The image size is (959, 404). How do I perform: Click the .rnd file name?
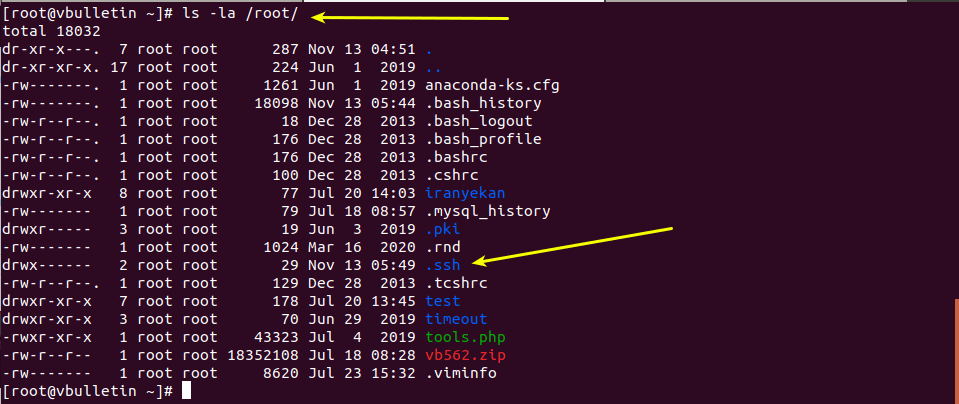443,247
